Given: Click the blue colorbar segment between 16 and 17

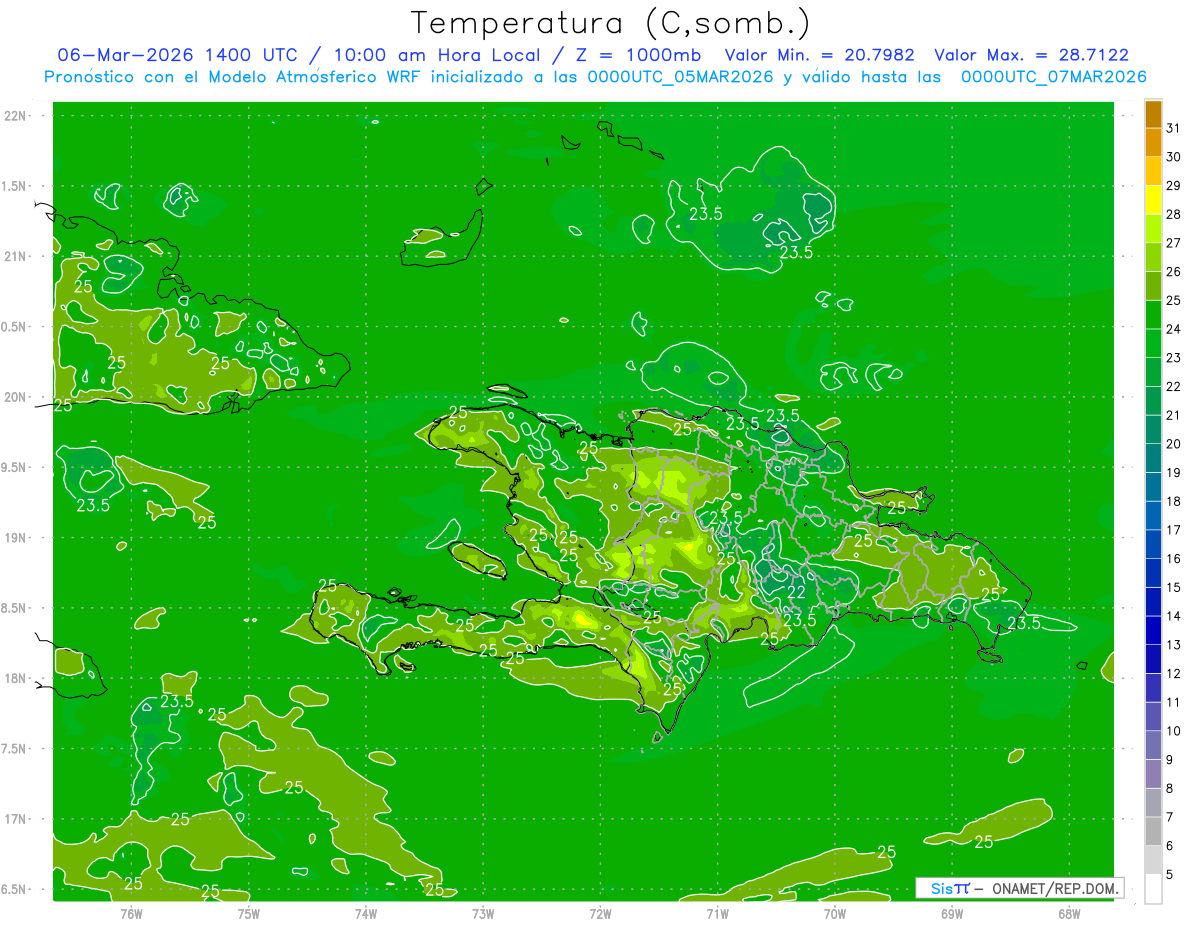Looking at the screenshot, I should coord(1153,545).
